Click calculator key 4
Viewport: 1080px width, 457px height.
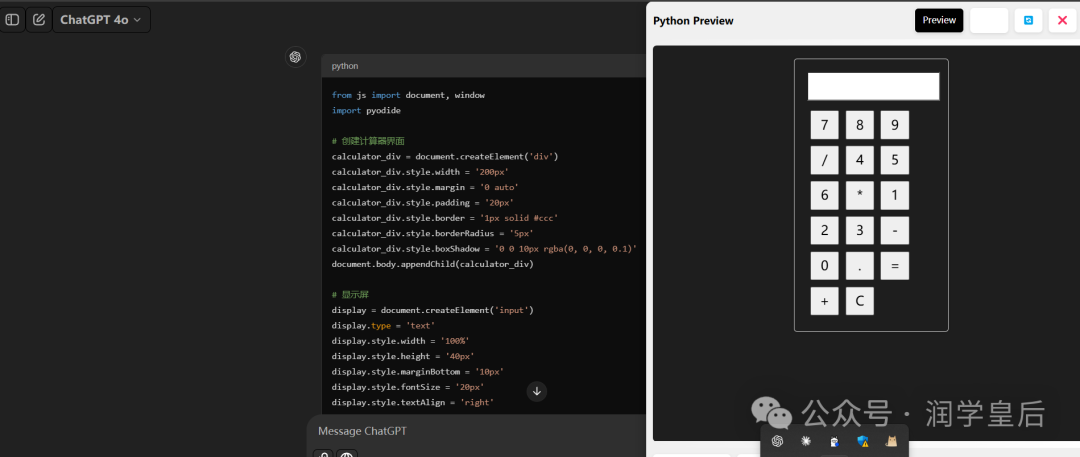coord(860,160)
